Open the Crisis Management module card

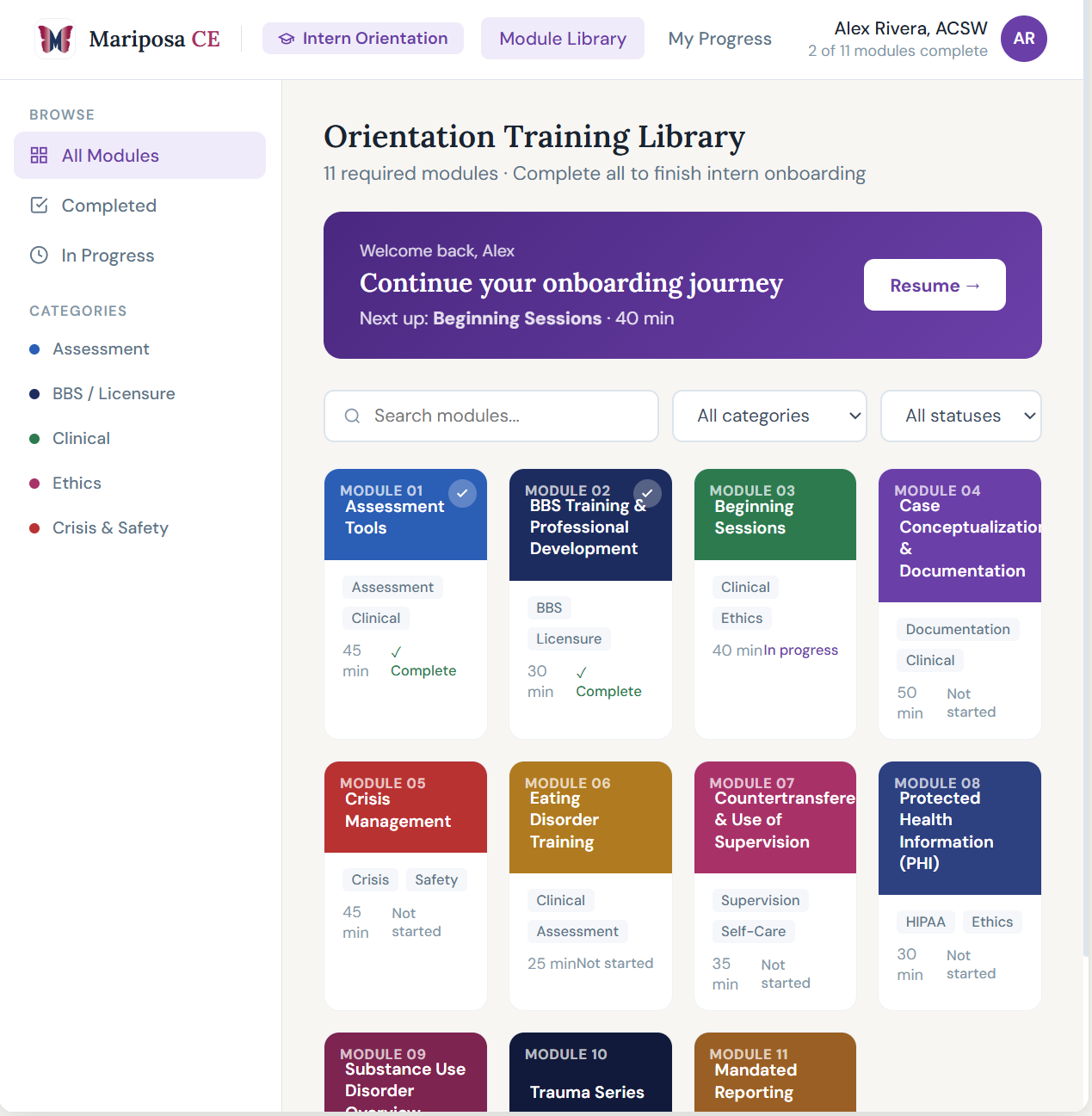click(x=405, y=885)
